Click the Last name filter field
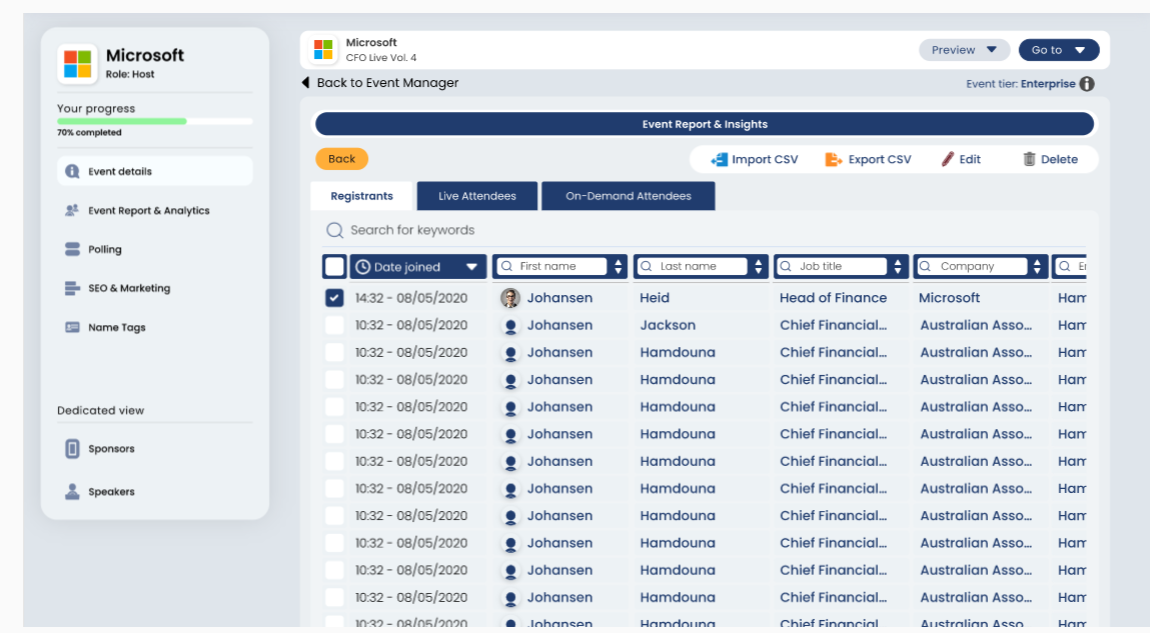 (x=692, y=266)
